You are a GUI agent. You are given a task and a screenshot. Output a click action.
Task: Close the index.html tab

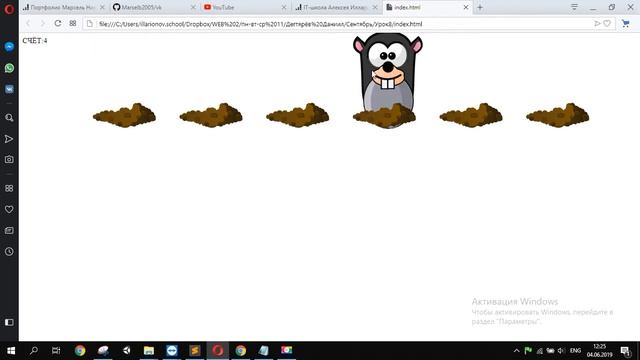tap(466, 7)
